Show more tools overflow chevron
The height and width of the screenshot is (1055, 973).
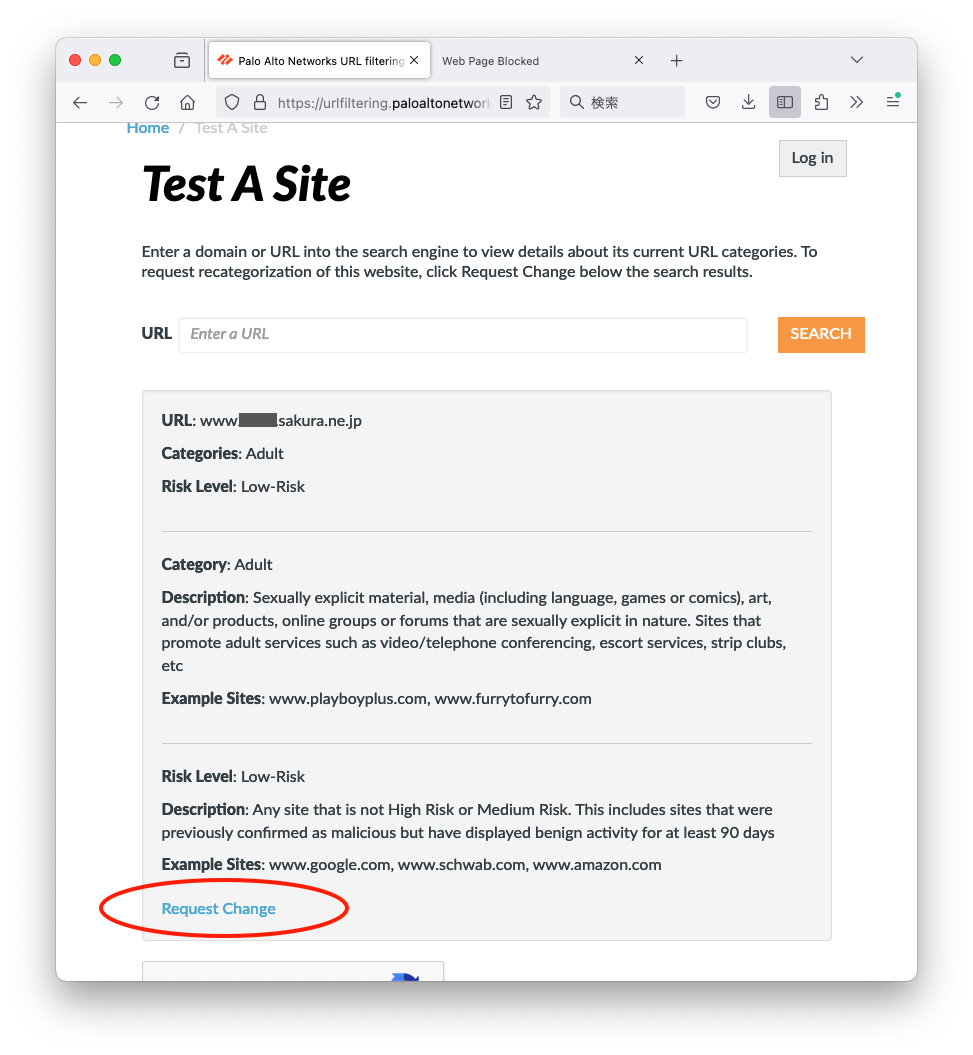857,102
